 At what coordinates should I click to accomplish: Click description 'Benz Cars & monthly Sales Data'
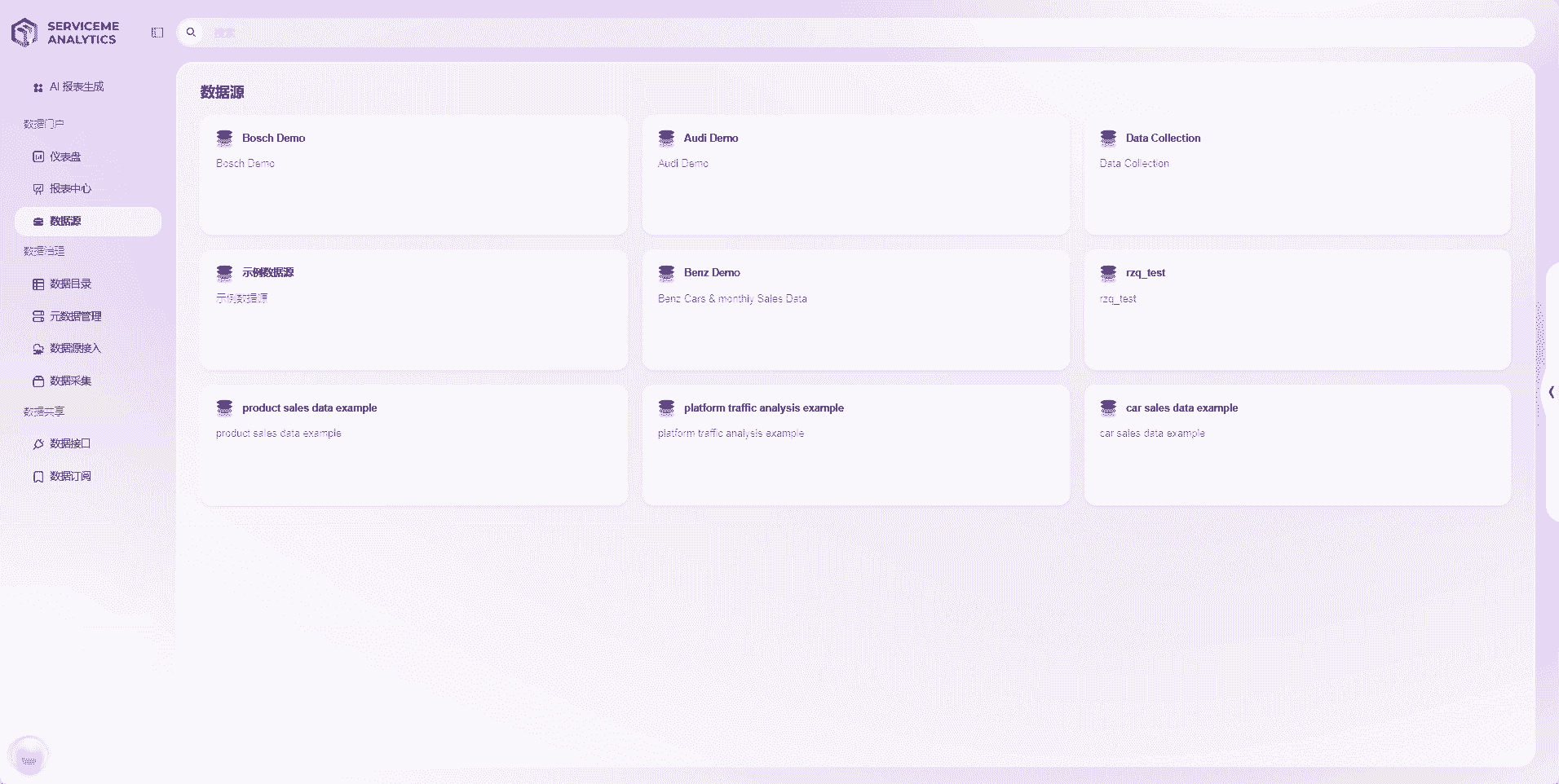click(732, 299)
